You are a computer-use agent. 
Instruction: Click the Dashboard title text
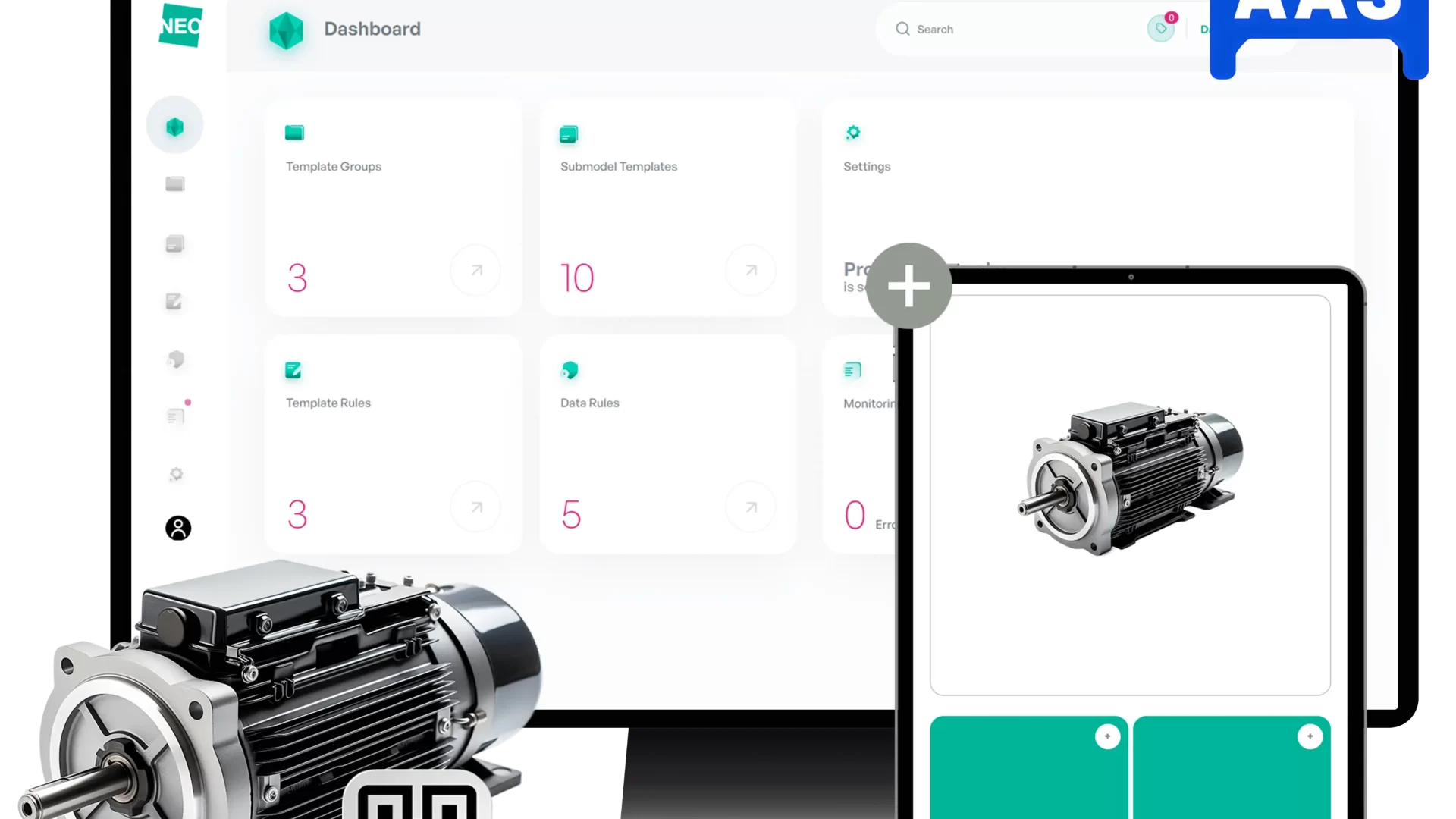point(372,29)
